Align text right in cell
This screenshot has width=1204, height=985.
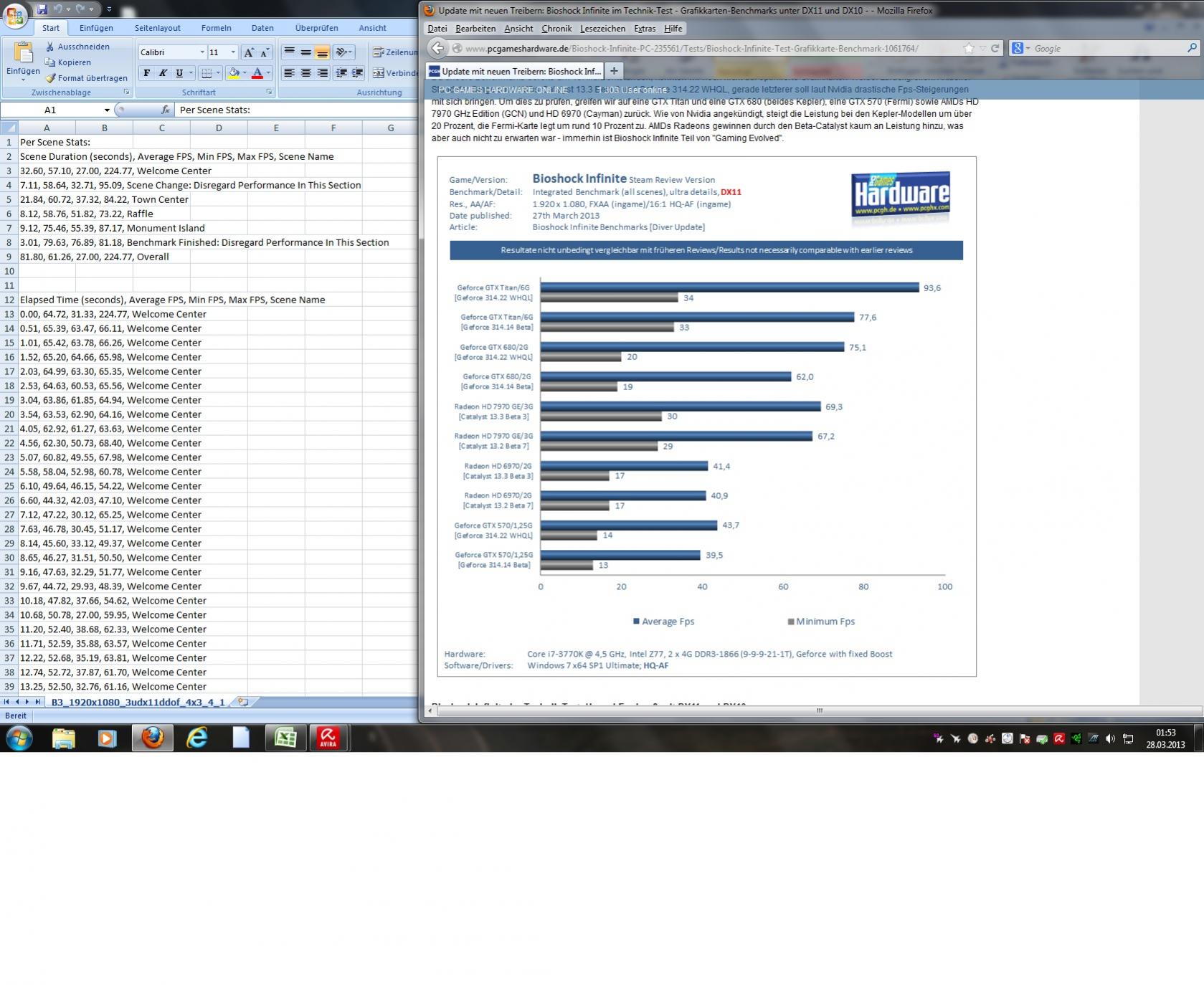[x=322, y=73]
